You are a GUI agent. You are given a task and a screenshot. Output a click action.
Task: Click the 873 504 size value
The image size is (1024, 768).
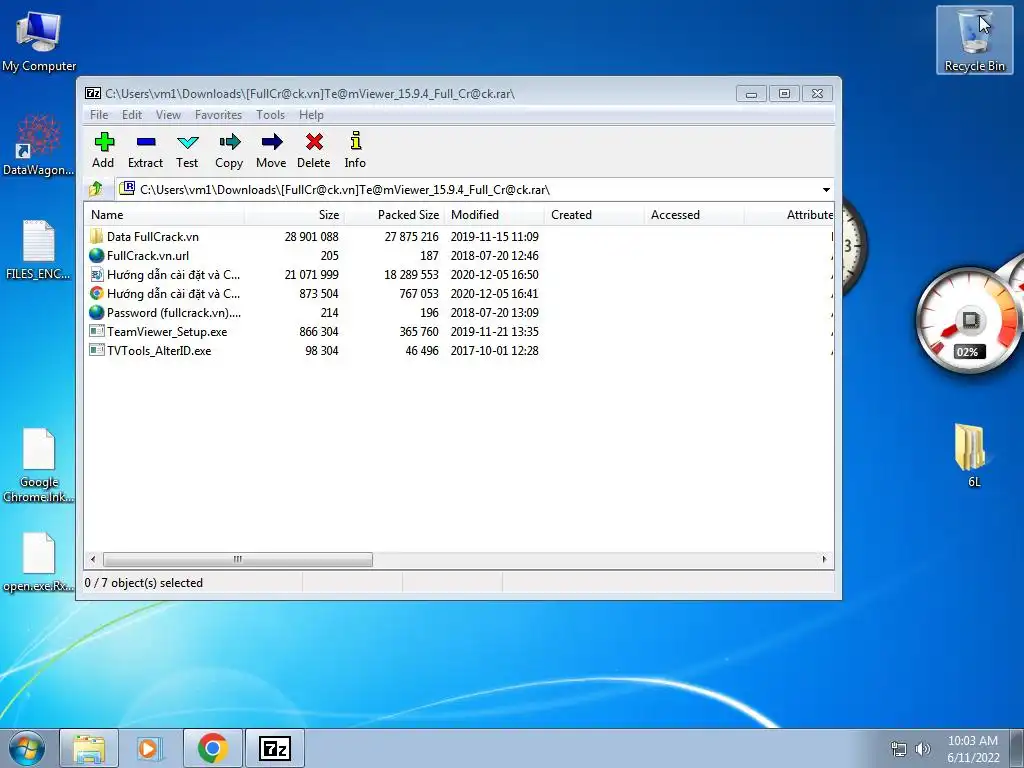pyautogui.click(x=319, y=293)
